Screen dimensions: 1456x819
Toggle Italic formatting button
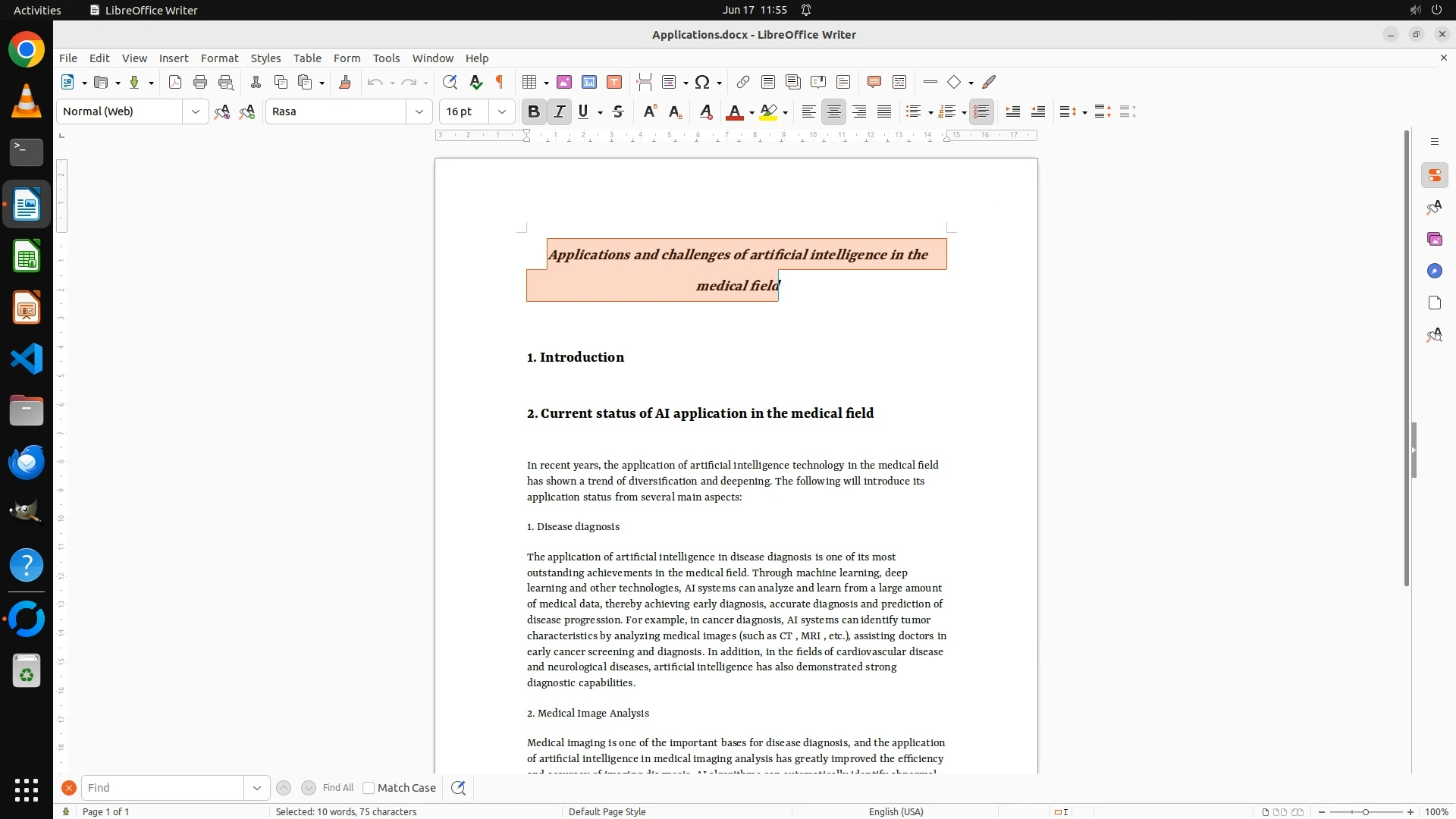pyautogui.click(x=560, y=111)
